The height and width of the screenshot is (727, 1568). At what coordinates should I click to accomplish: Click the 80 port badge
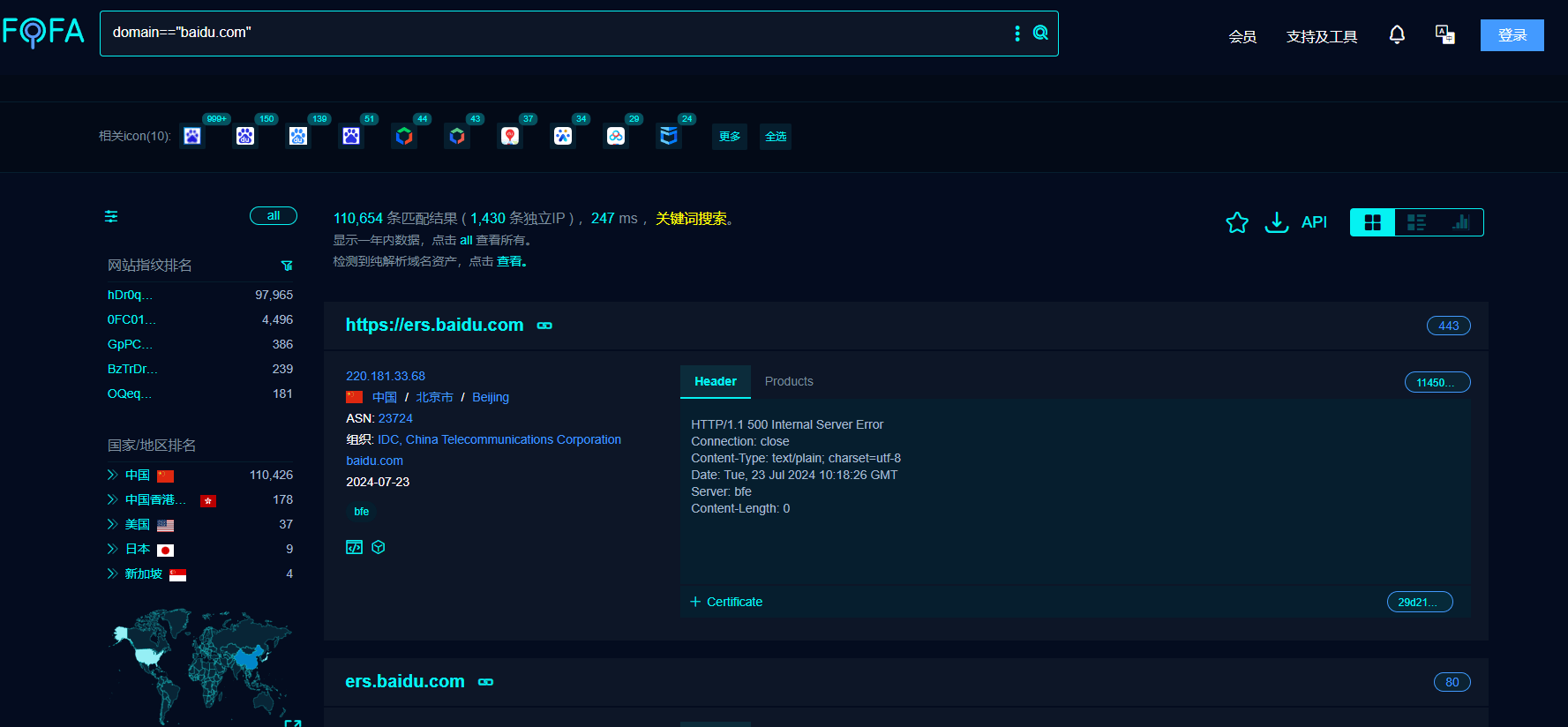[x=1452, y=682]
